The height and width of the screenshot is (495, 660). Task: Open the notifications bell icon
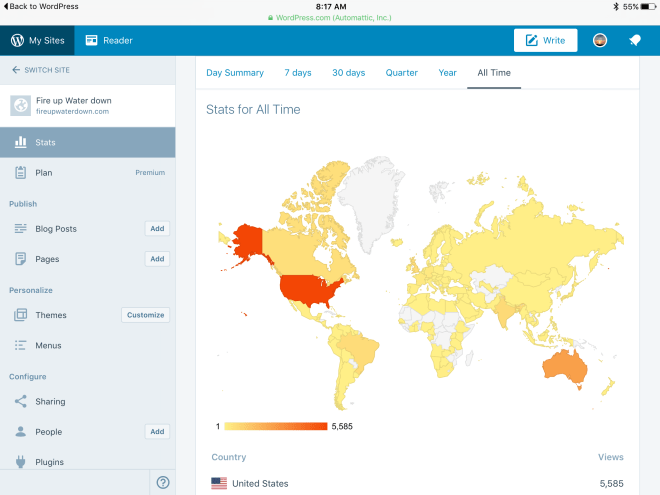click(635, 40)
